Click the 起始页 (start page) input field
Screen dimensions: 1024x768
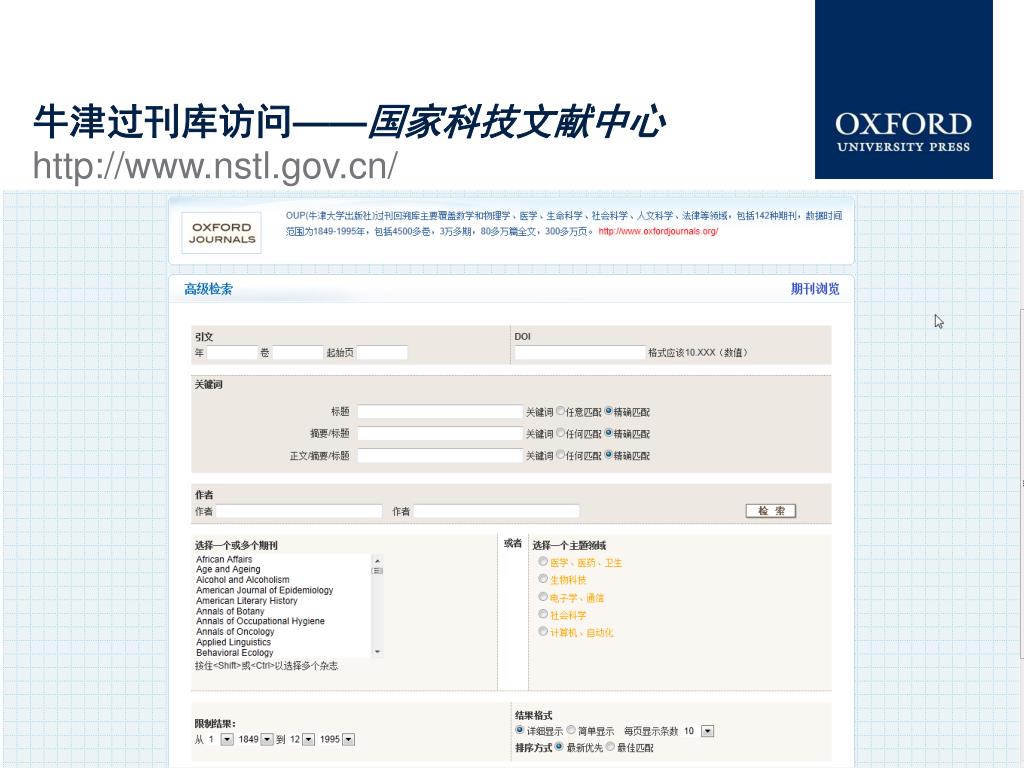click(382, 353)
